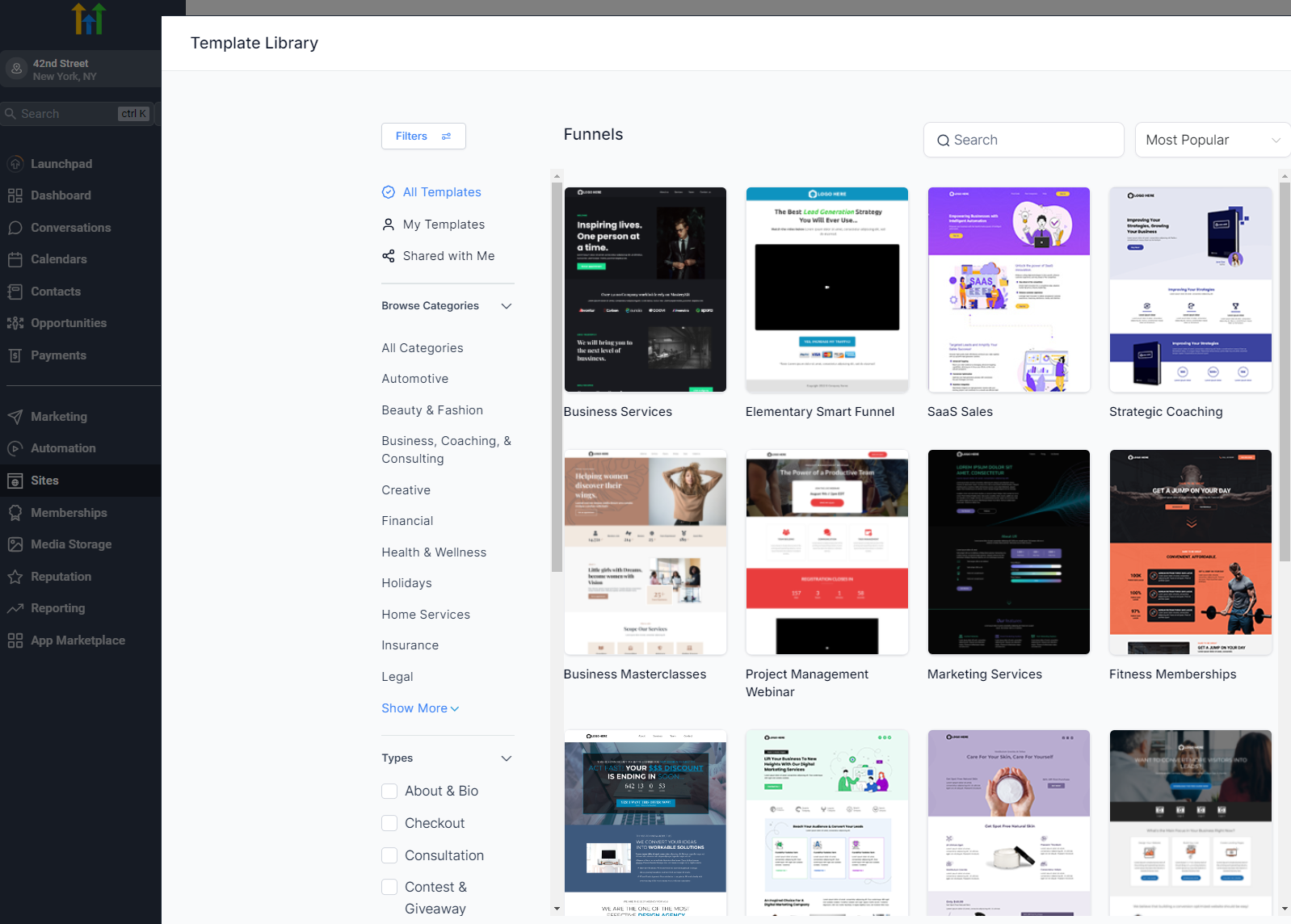Screen dimensions: 1291x924
Task: Click the Calendars icon in sidebar
Action: coord(15,259)
